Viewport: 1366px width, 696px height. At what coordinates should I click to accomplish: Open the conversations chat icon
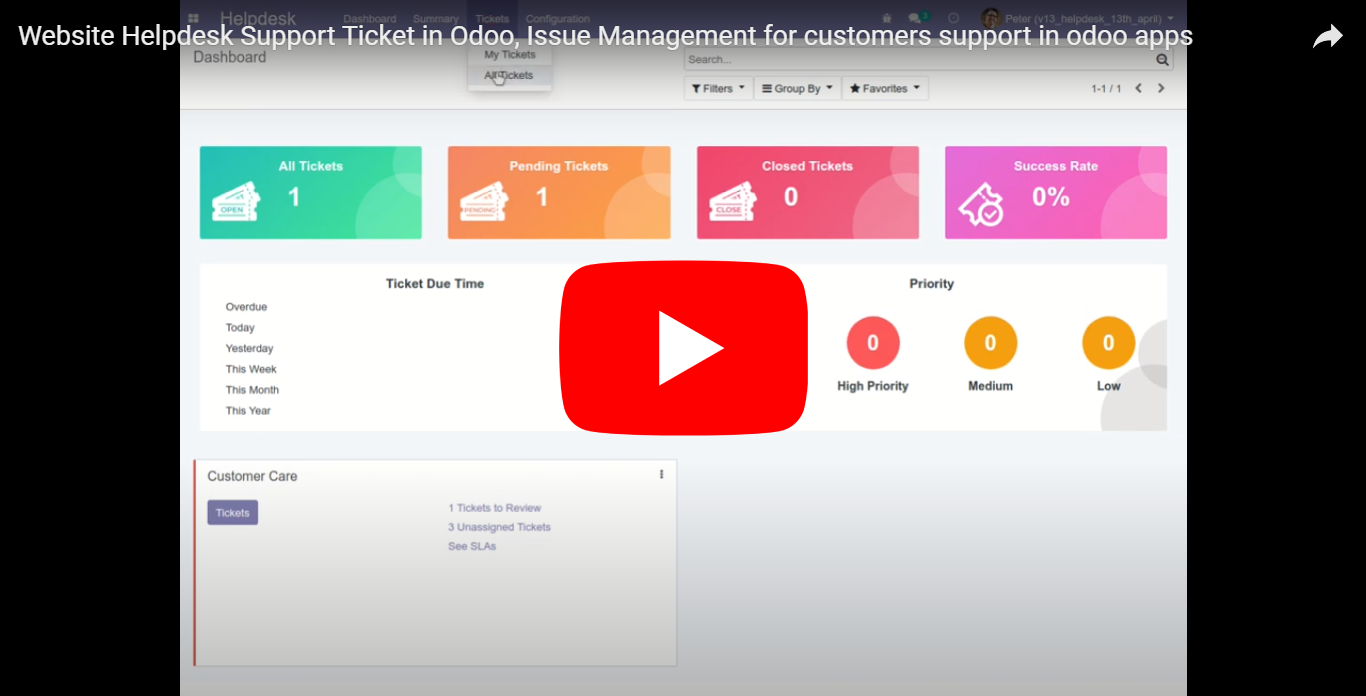(x=918, y=18)
